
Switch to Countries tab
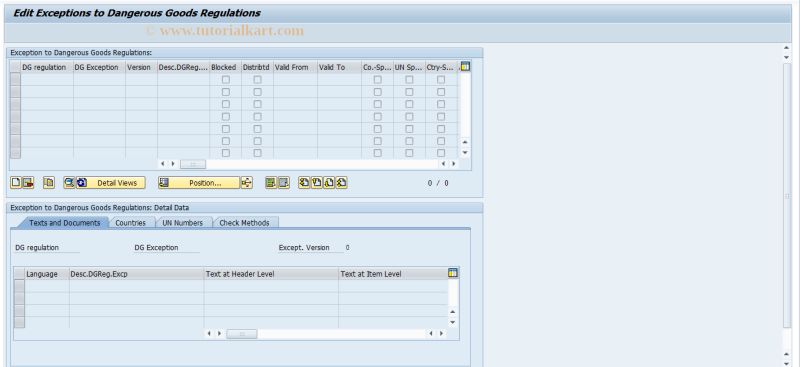pos(130,223)
